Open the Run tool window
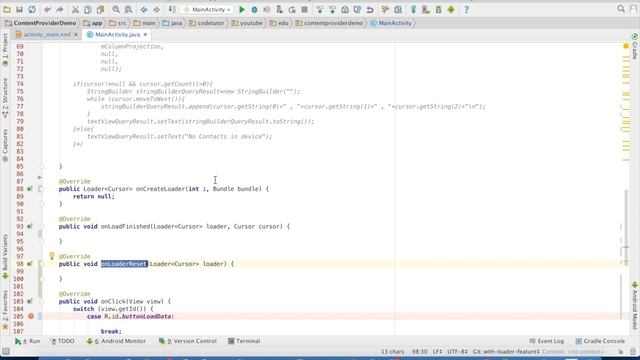The image size is (640, 360). click(x=27, y=341)
